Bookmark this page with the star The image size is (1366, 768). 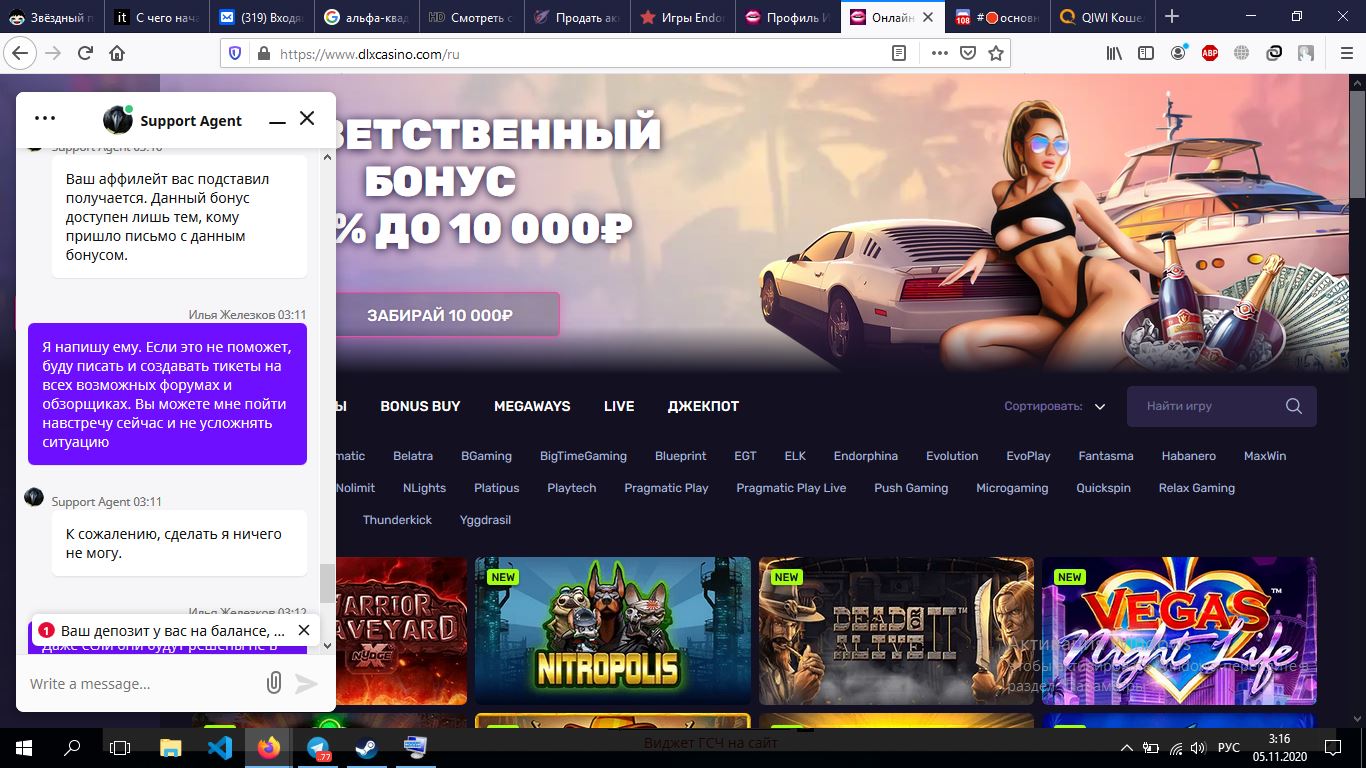[x=996, y=53]
